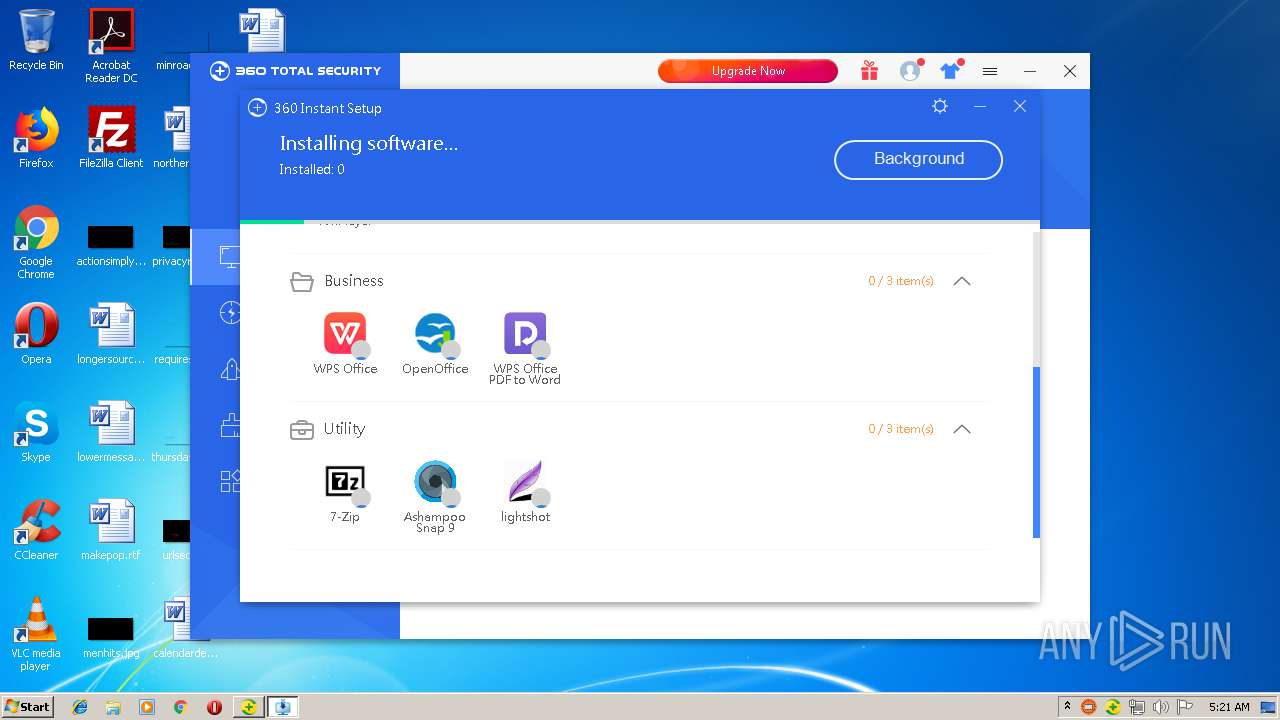Select the Virus Scan lightning sidebar icon
This screenshot has height=720, width=1280.
[230, 313]
